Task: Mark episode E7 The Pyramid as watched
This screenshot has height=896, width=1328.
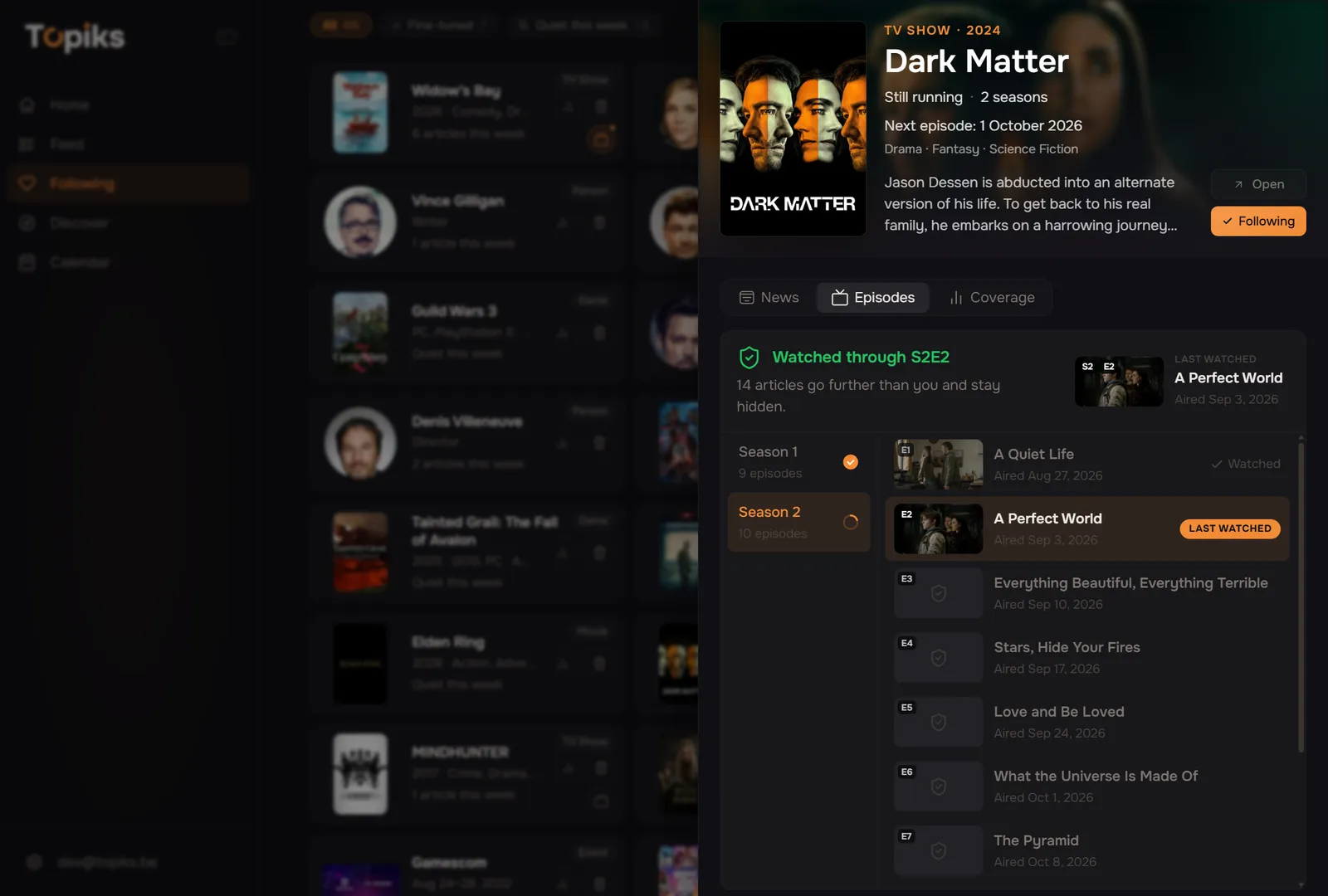Action: pyautogui.click(x=939, y=850)
